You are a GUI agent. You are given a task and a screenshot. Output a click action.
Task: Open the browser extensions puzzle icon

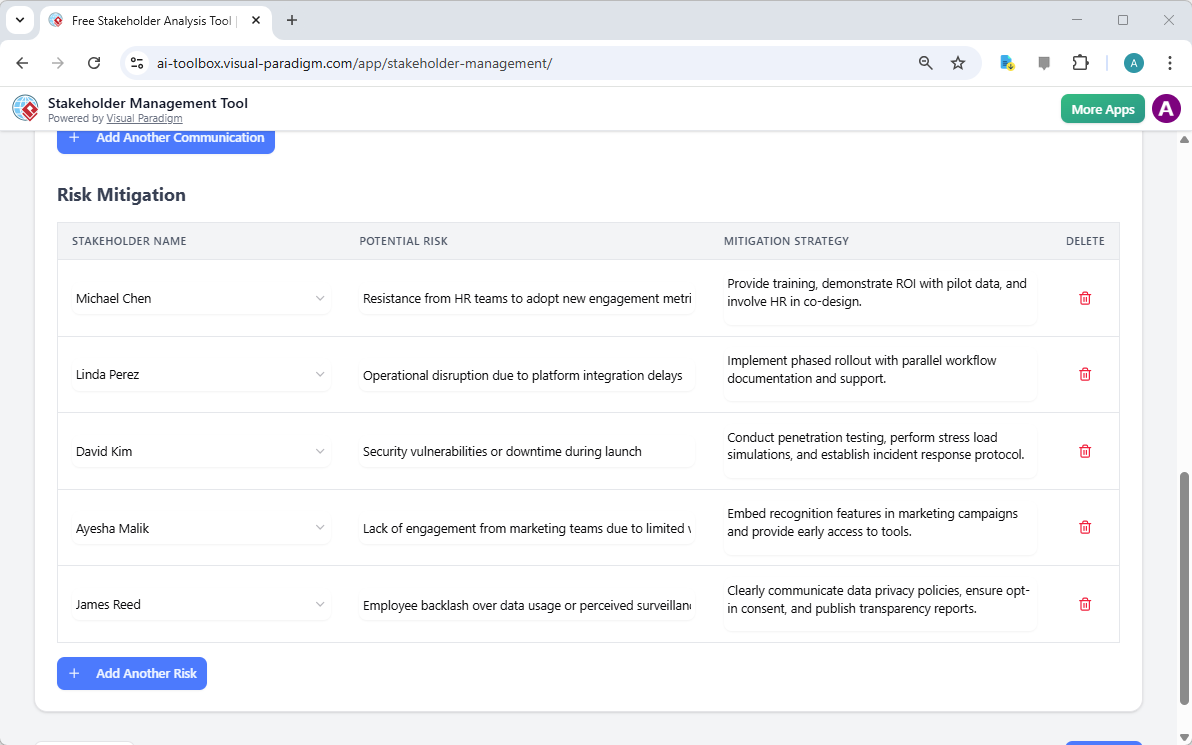click(1081, 62)
